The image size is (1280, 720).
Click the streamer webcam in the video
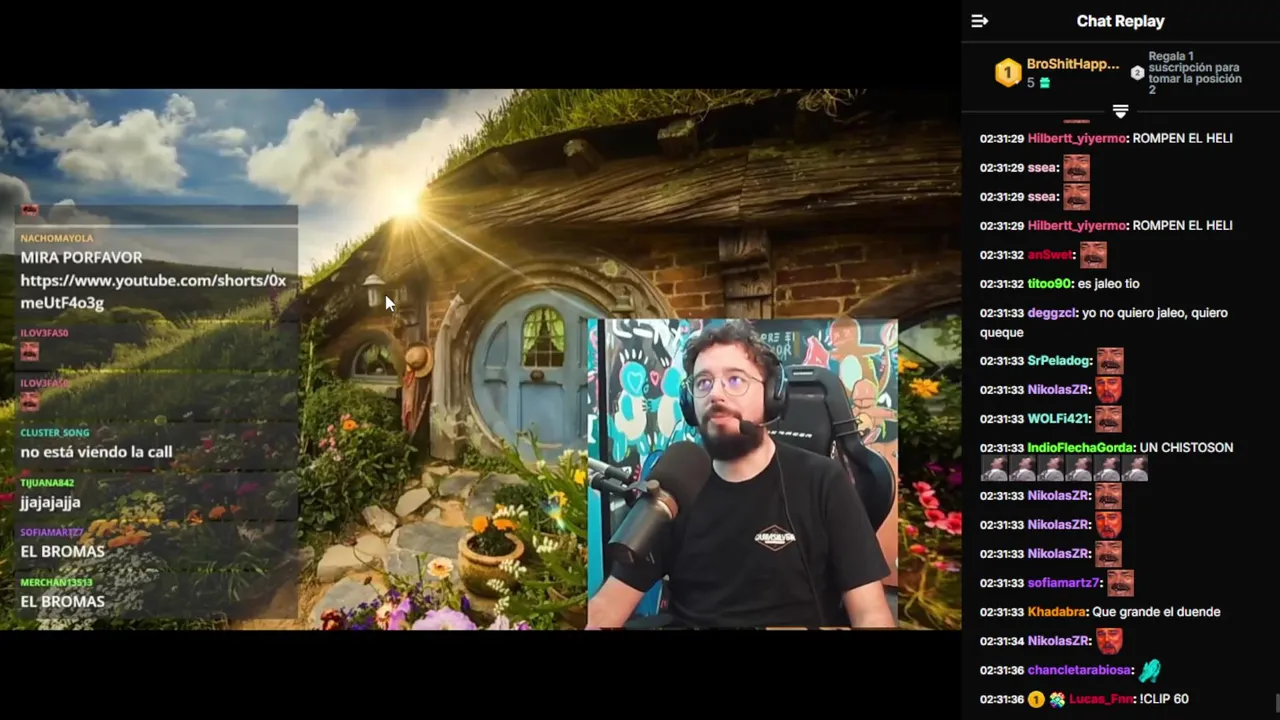(742, 474)
